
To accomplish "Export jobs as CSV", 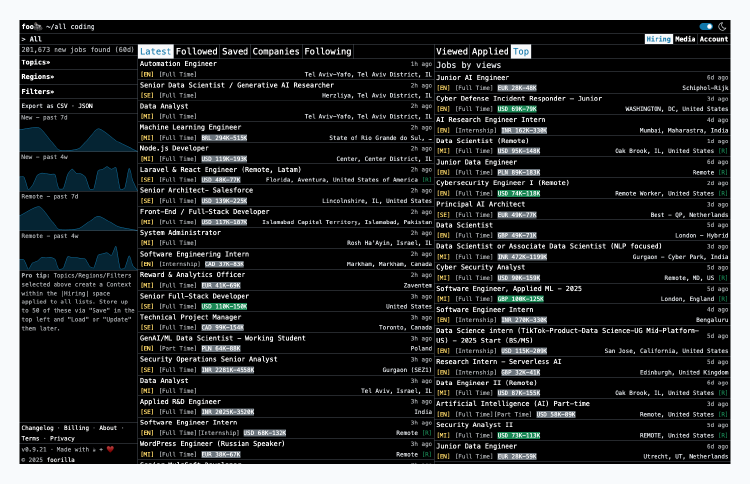I will click(x=63, y=106).
